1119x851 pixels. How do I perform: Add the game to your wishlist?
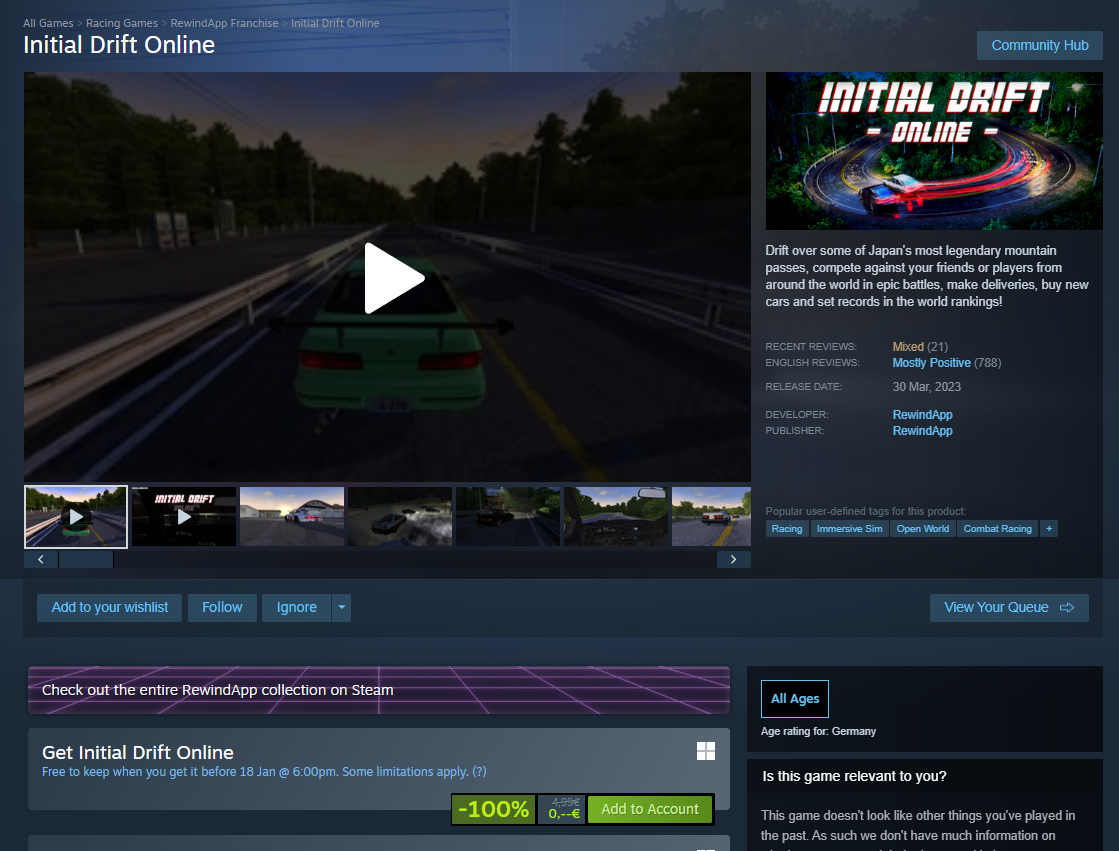pos(110,607)
